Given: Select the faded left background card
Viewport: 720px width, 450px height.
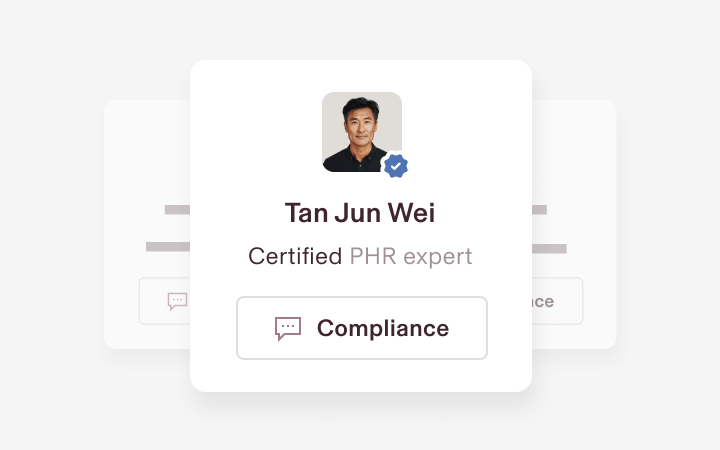Looking at the screenshot, I should 147,224.
